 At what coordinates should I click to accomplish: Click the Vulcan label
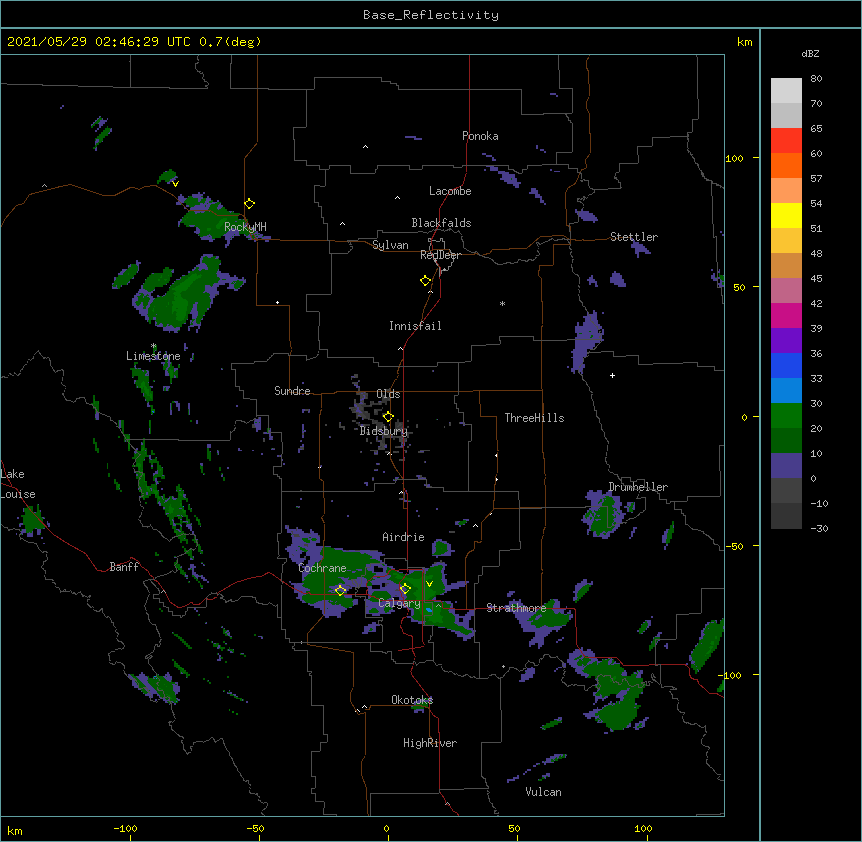point(543,792)
